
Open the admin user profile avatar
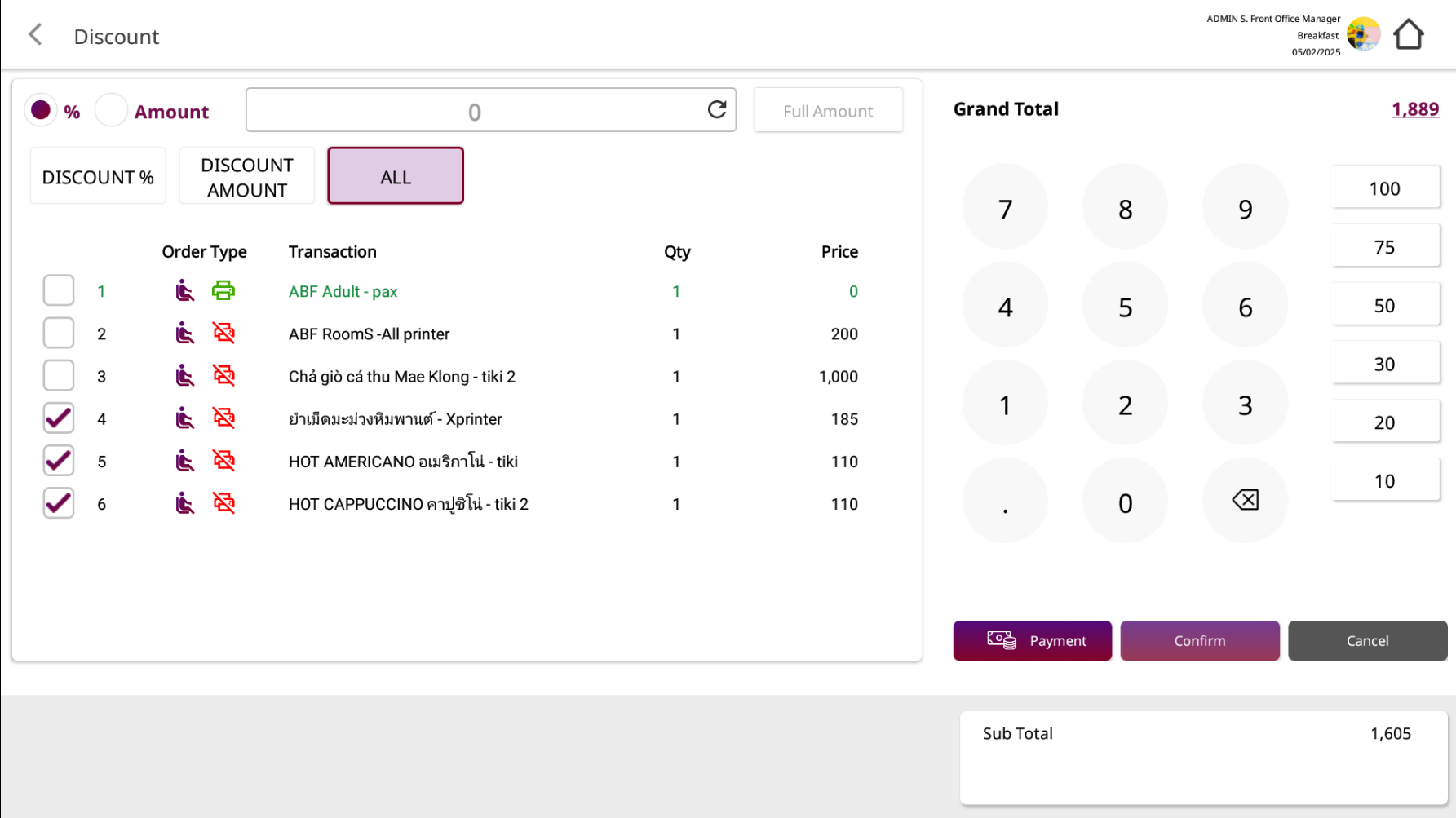coord(1363,35)
